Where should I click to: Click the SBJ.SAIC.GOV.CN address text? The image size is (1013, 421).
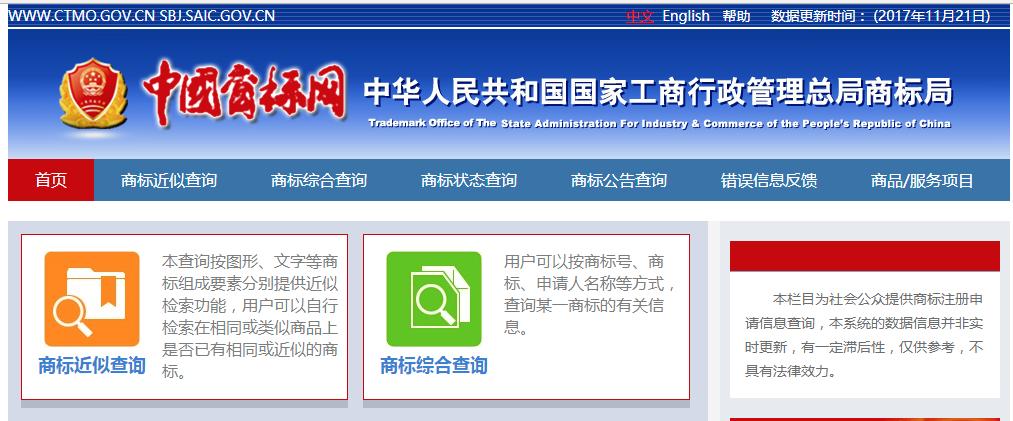[x=217, y=16]
